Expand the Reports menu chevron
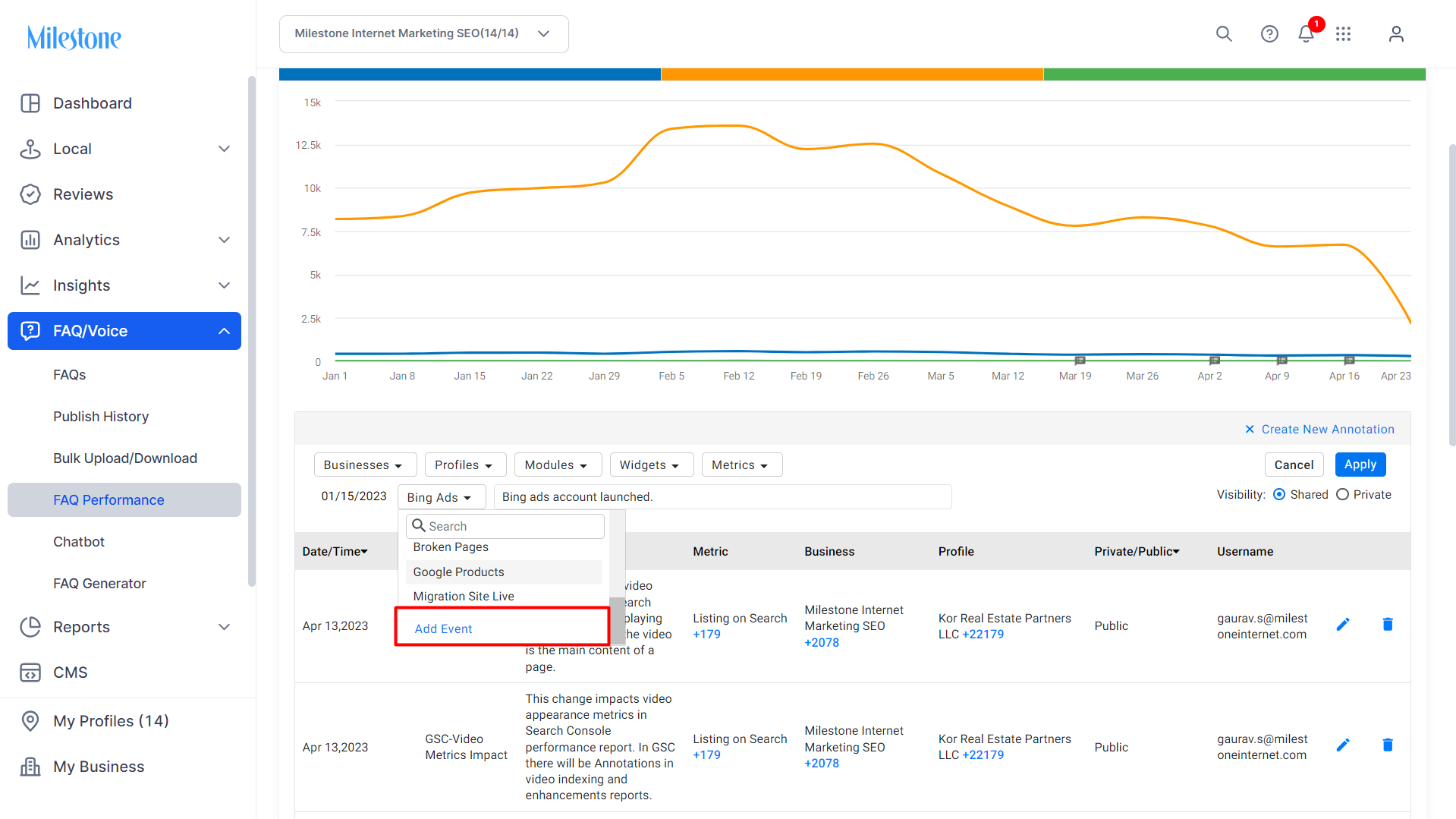This screenshot has height=819, width=1456. [x=224, y=627]
